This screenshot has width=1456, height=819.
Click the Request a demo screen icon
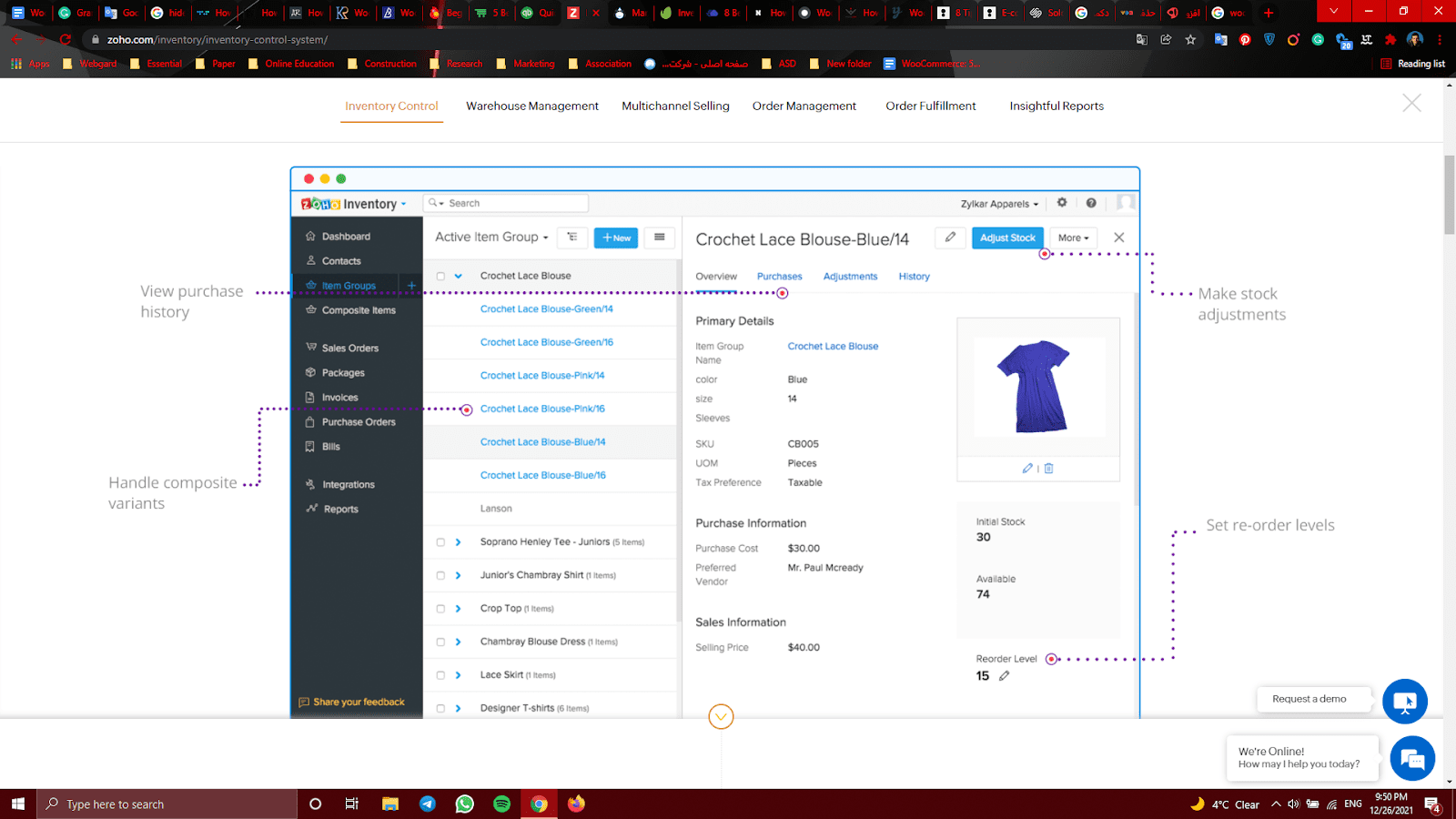(x=1404, y=702)
